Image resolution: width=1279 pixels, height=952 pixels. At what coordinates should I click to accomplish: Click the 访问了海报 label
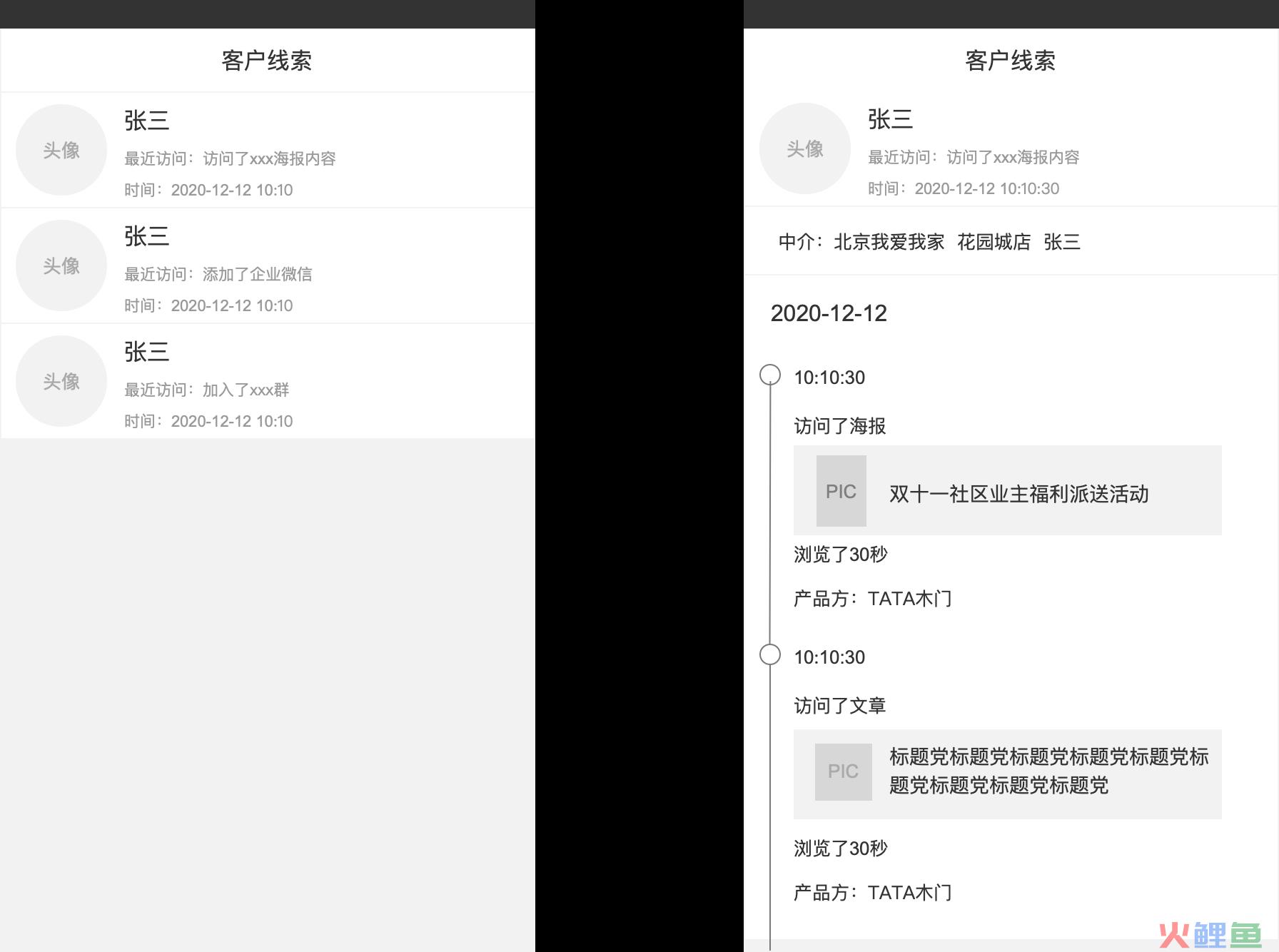tap(840, 426)
